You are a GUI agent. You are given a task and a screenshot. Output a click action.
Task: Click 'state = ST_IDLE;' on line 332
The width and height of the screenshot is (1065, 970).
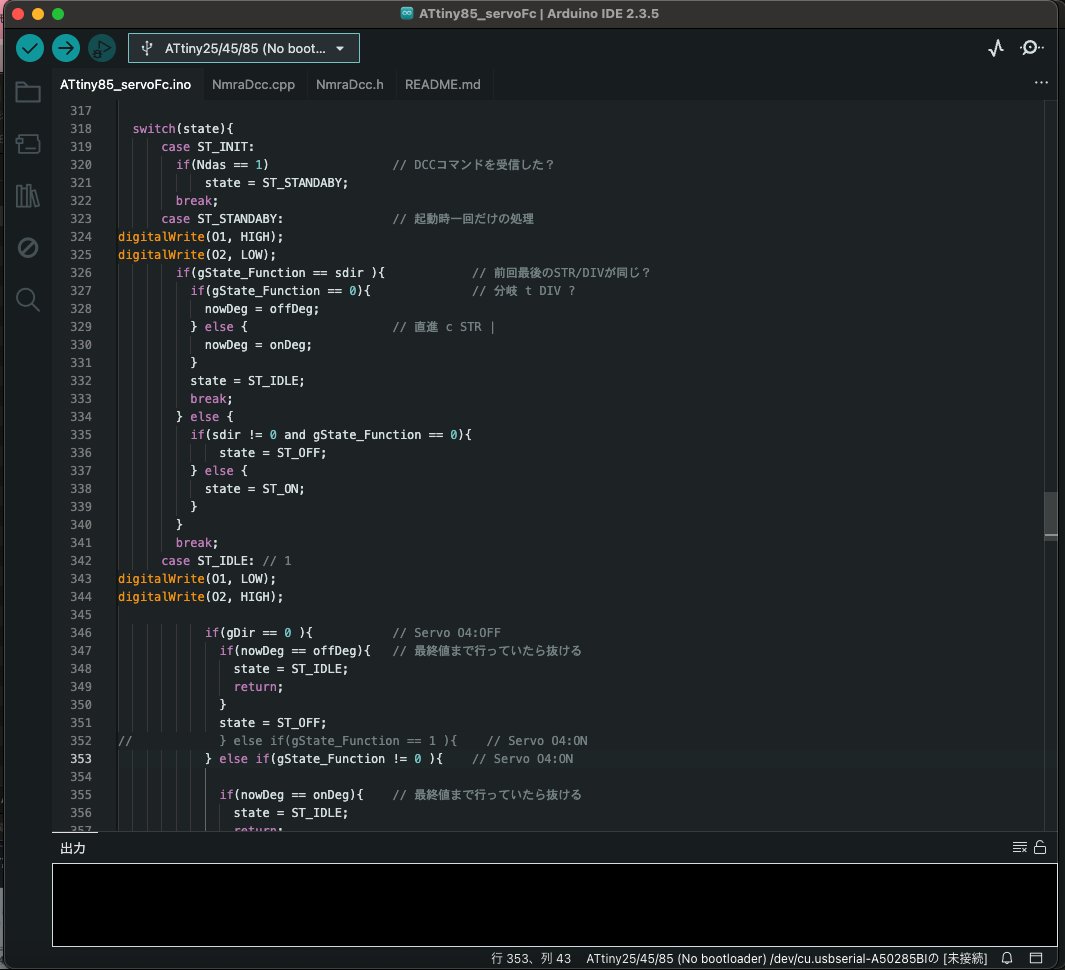pos(247,380)
